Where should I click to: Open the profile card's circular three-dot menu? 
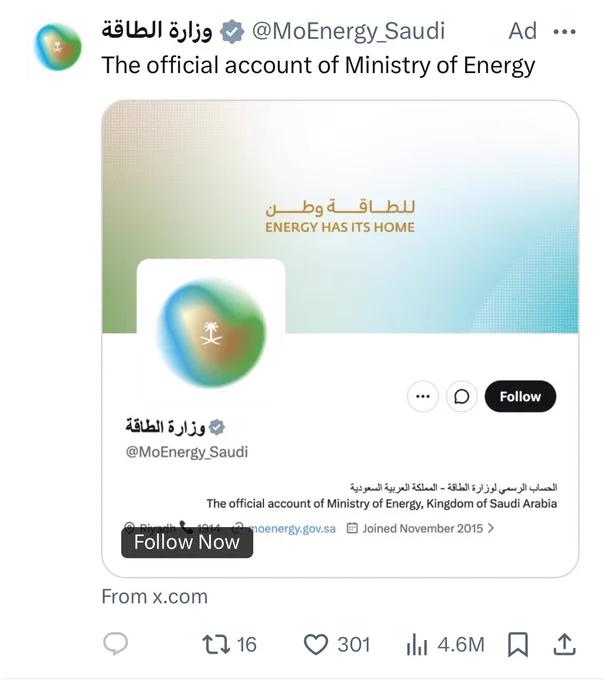(x=423, y=396)
